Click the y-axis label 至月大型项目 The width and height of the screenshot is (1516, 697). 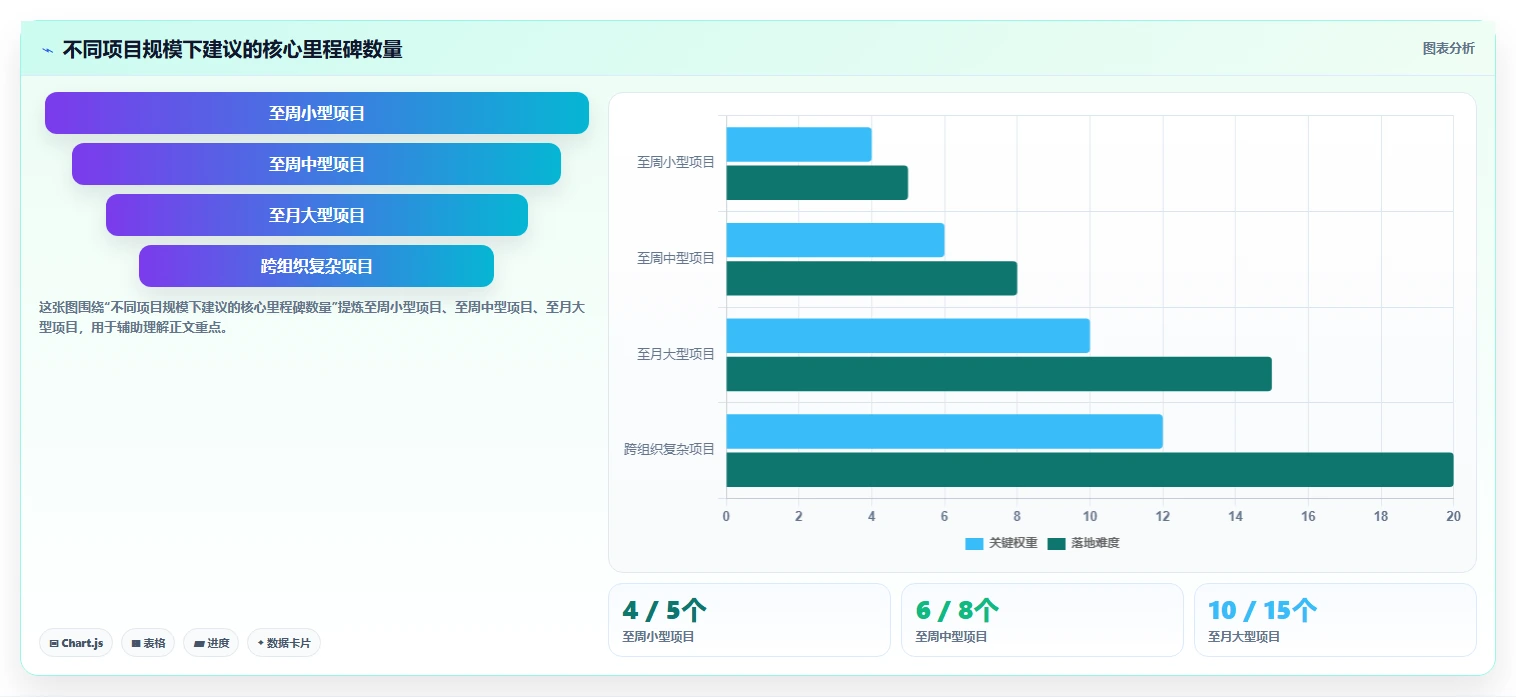click(676, 354)
